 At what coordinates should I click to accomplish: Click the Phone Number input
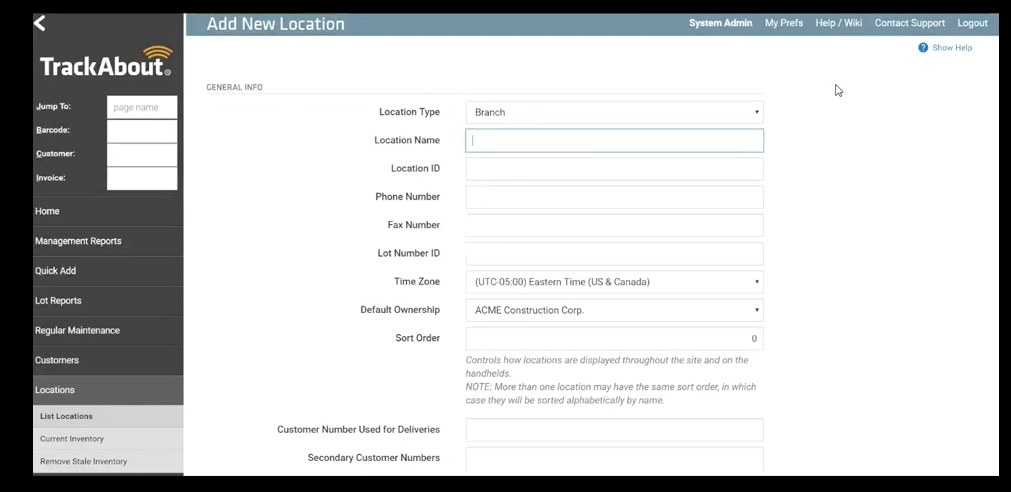pos(614,197)
